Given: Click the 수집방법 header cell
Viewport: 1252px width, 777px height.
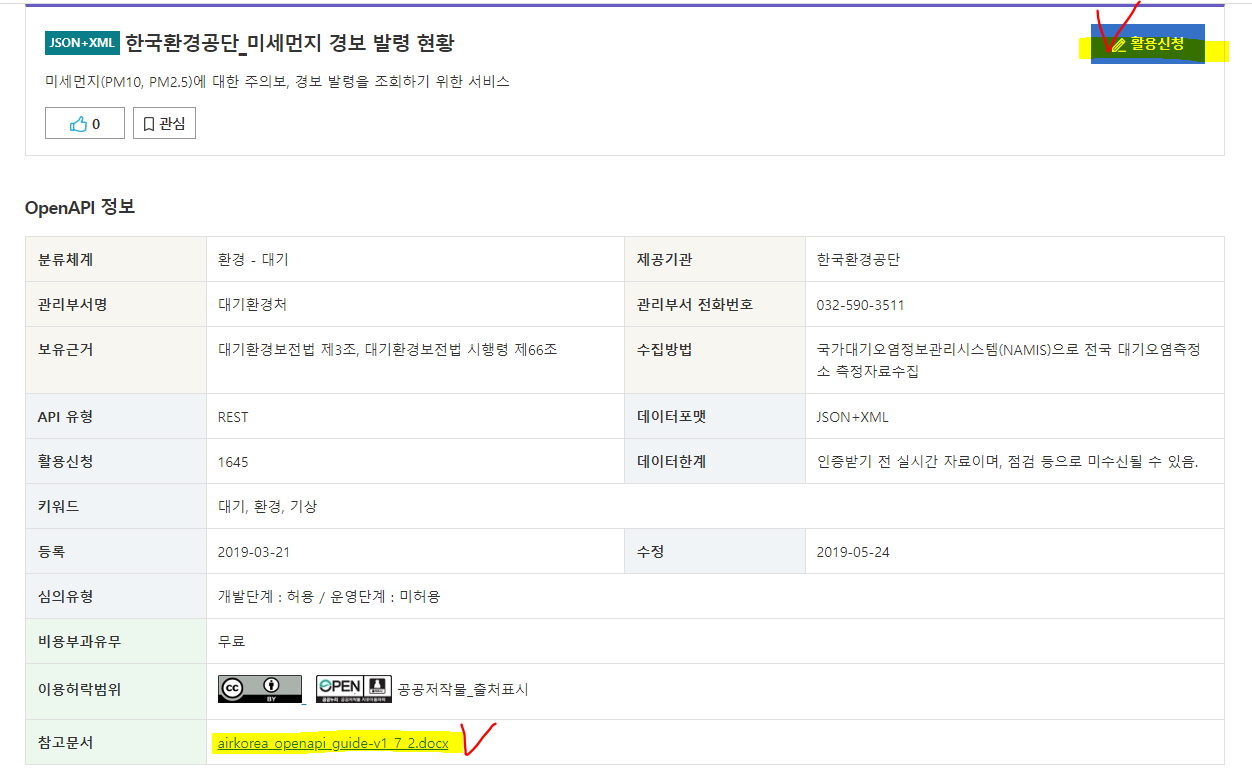Looking at the screenshot, I should [715, 360].
